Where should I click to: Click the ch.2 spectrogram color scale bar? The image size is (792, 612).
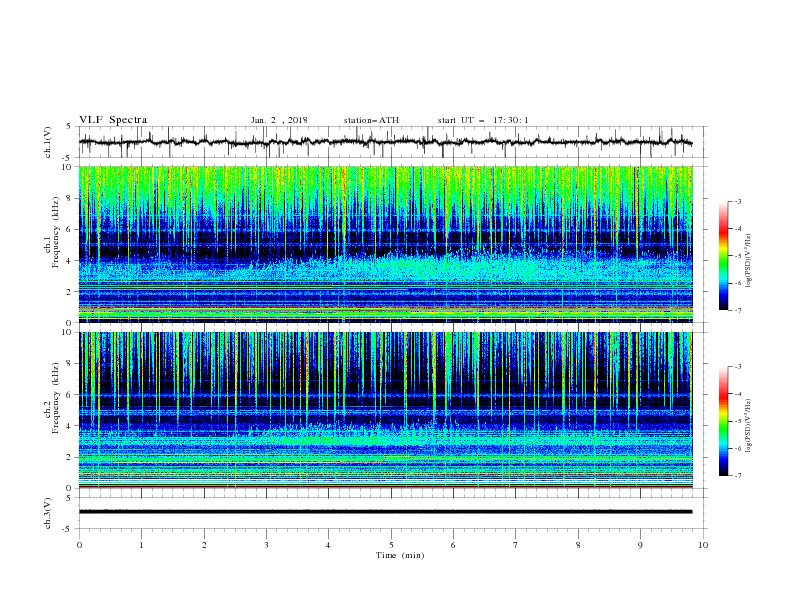(723, 421)
